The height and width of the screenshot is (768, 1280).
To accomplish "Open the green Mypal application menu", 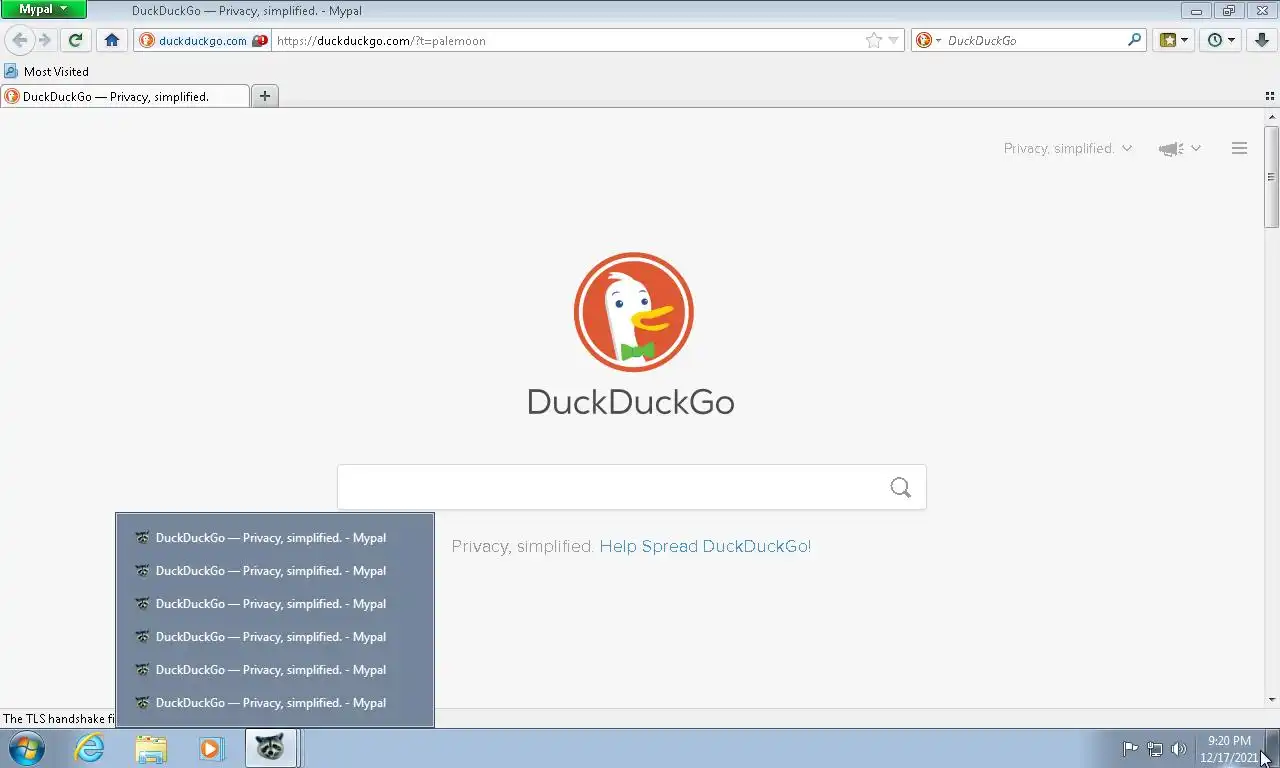I will coord(44,10).
